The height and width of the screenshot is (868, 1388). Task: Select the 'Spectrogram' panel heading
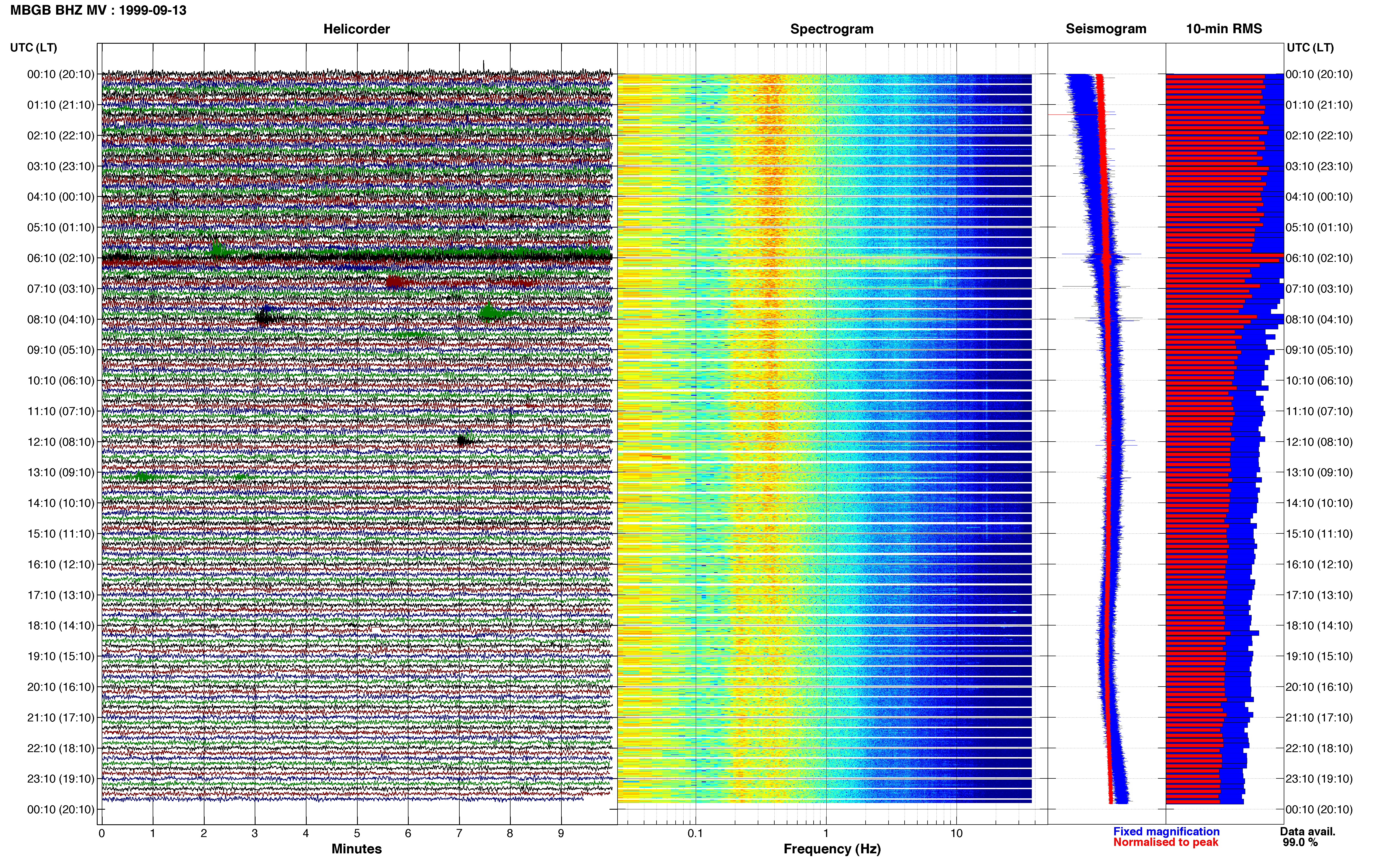[832, 29]
